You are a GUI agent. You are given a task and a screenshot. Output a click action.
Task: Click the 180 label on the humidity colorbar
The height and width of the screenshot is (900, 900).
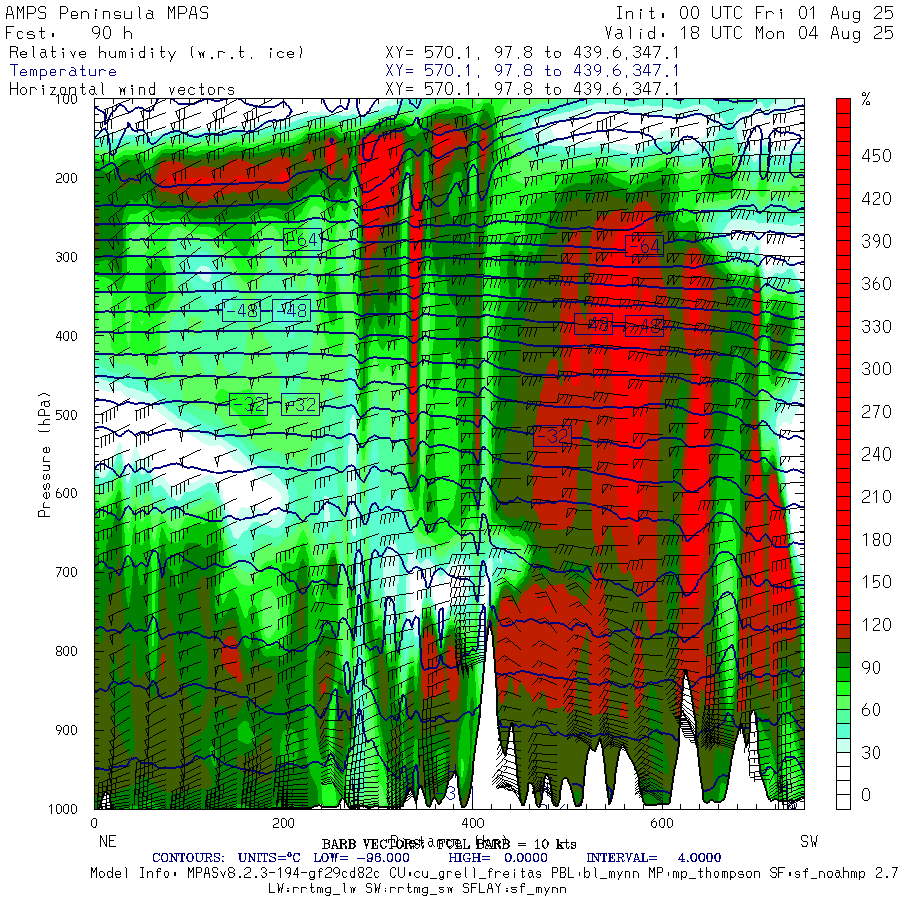point(876,540)
